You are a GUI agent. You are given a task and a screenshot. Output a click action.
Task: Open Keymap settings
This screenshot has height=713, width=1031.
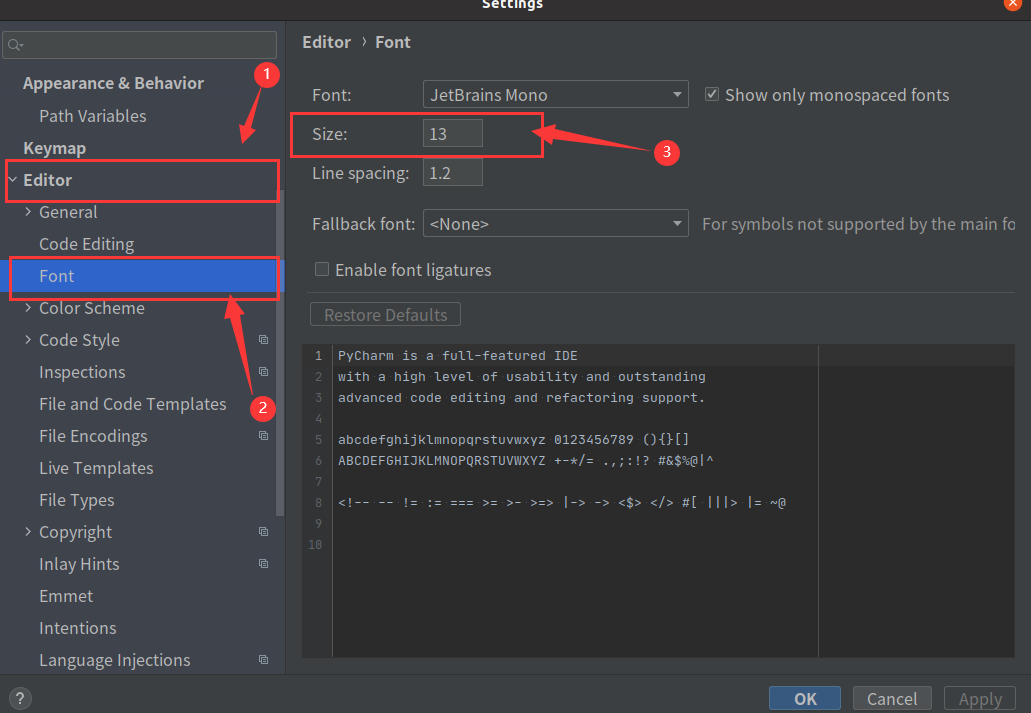pos(55,148)
